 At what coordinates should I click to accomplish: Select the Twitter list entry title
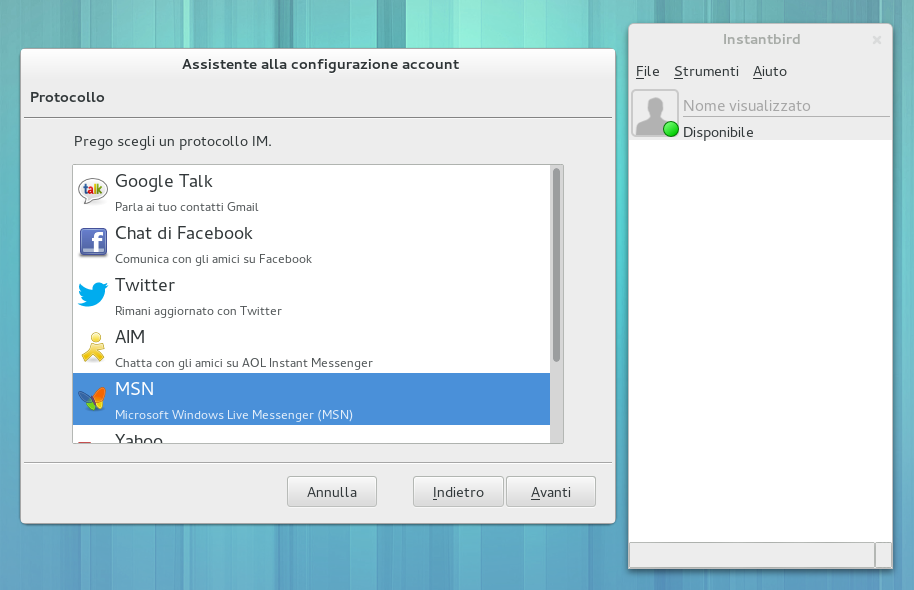145,285
